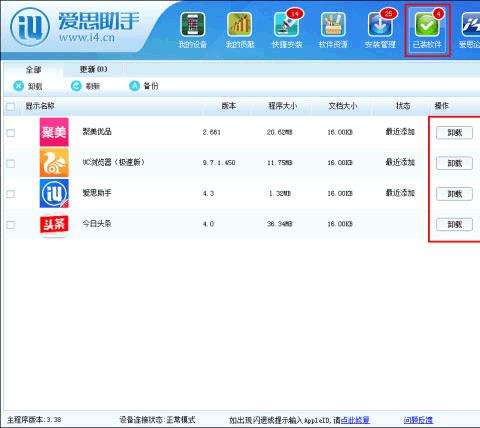
Task: Click 最近添加 status in UC浏览器 row
Action: (x=400, y=162)
